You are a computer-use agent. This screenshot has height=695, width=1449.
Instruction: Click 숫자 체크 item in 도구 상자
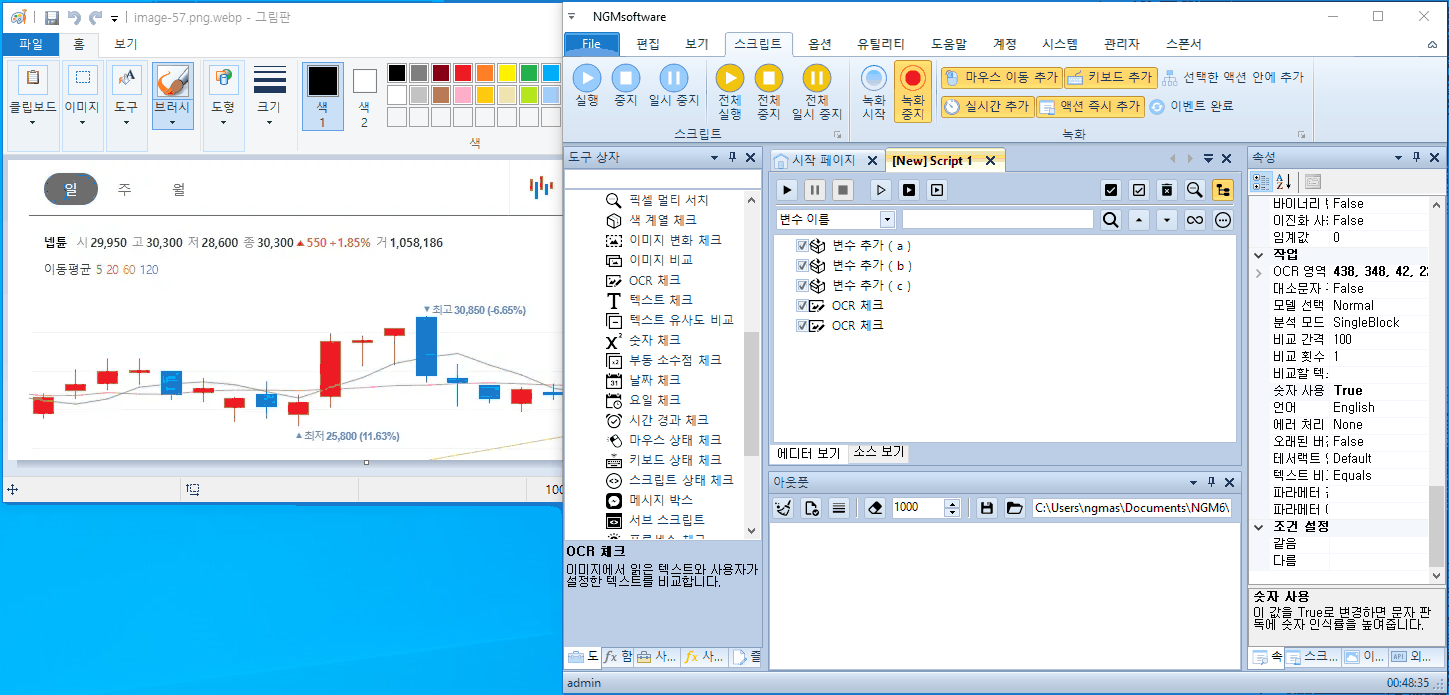[655, 340]
